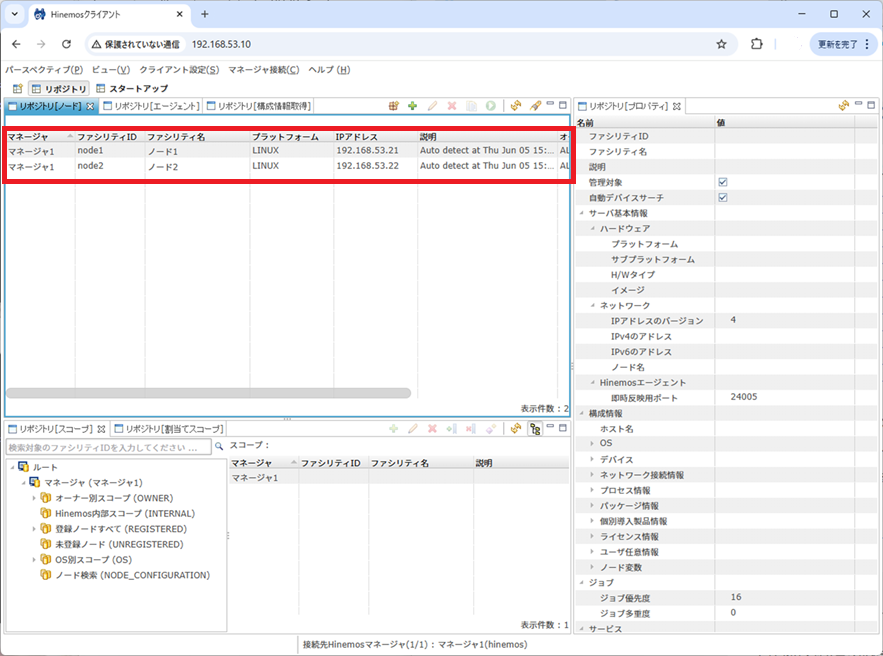
Task: Open the ビュー(V) menu
Action: pyautogui.click(x=111, y=70)
